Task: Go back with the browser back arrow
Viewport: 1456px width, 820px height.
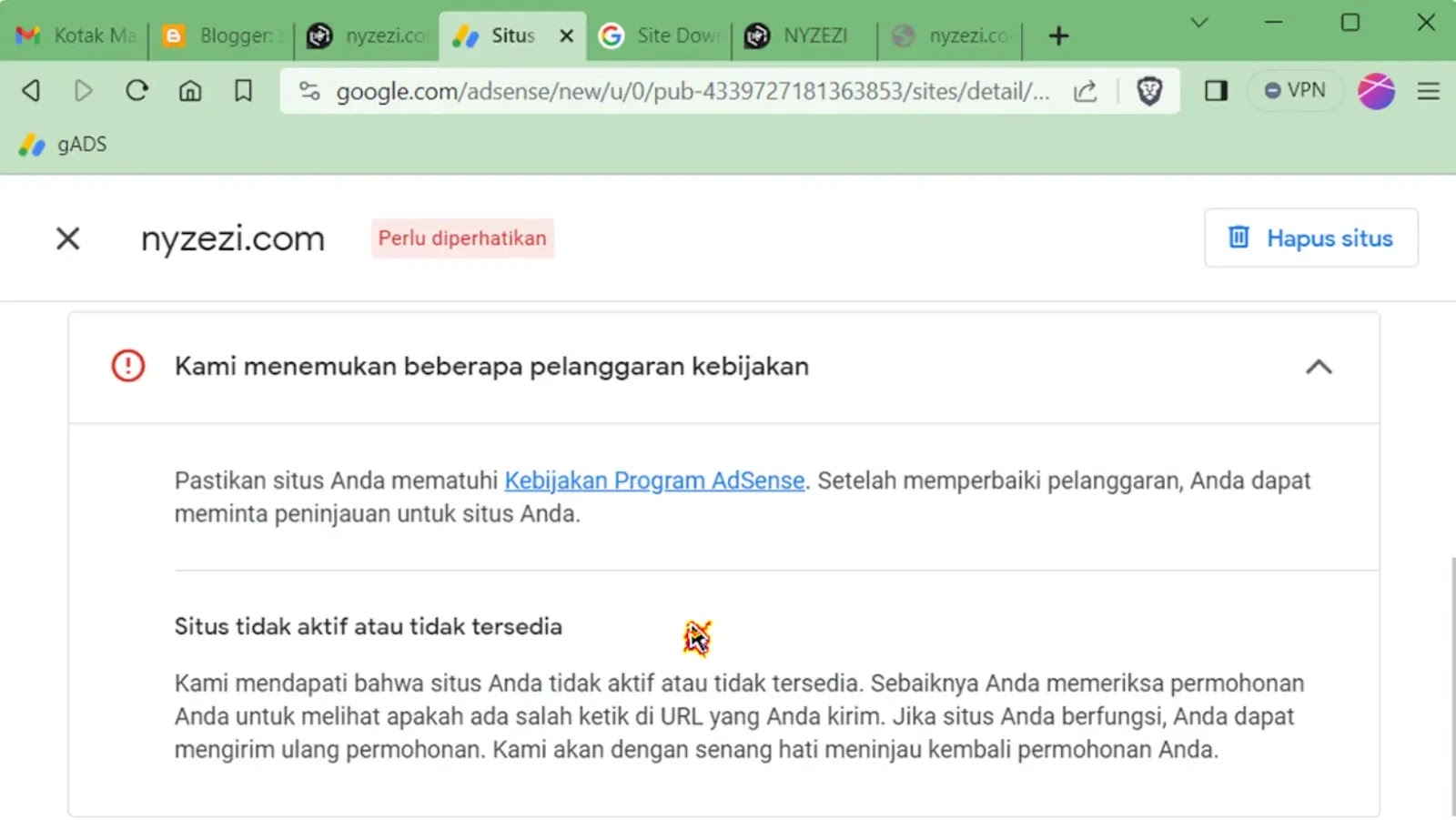Action: 31,90
